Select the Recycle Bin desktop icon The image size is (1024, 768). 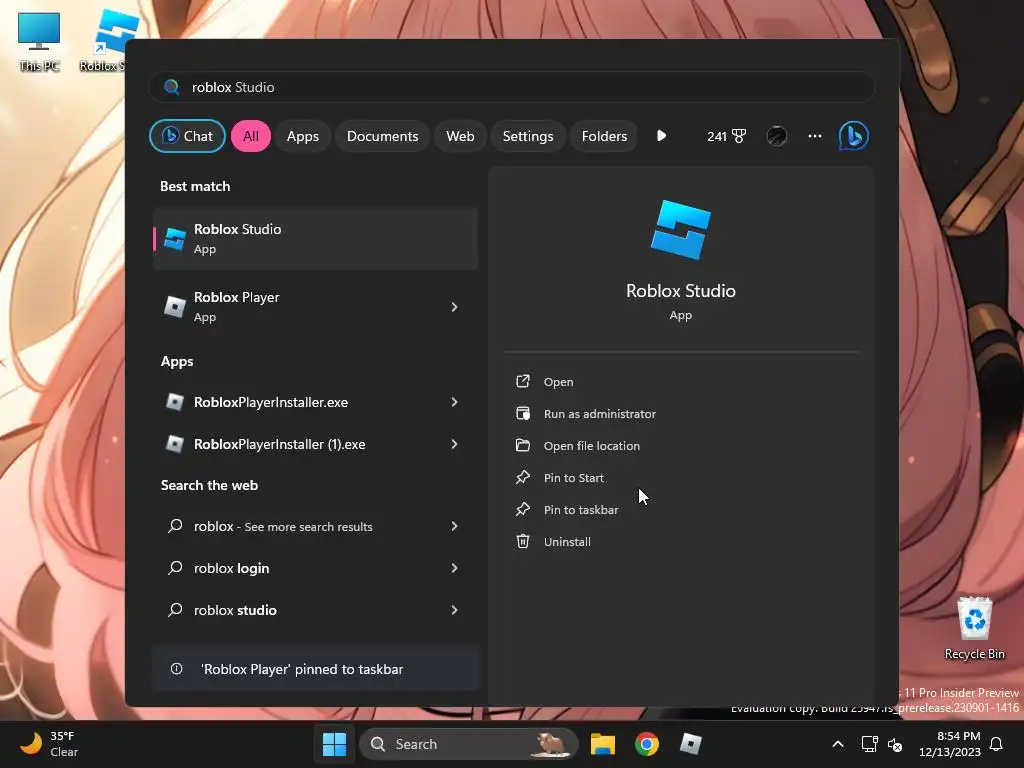pos(974,628)
